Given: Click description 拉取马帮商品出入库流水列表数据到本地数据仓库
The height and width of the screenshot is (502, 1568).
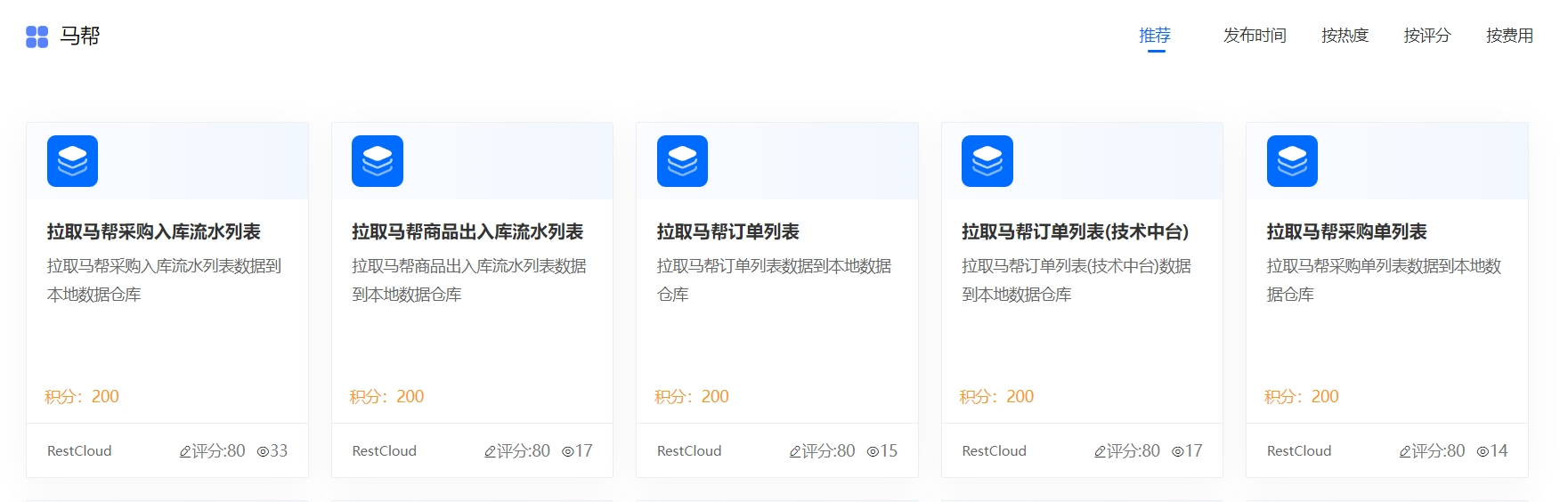Looking at the screenshot, I should (x=469, y=280).
